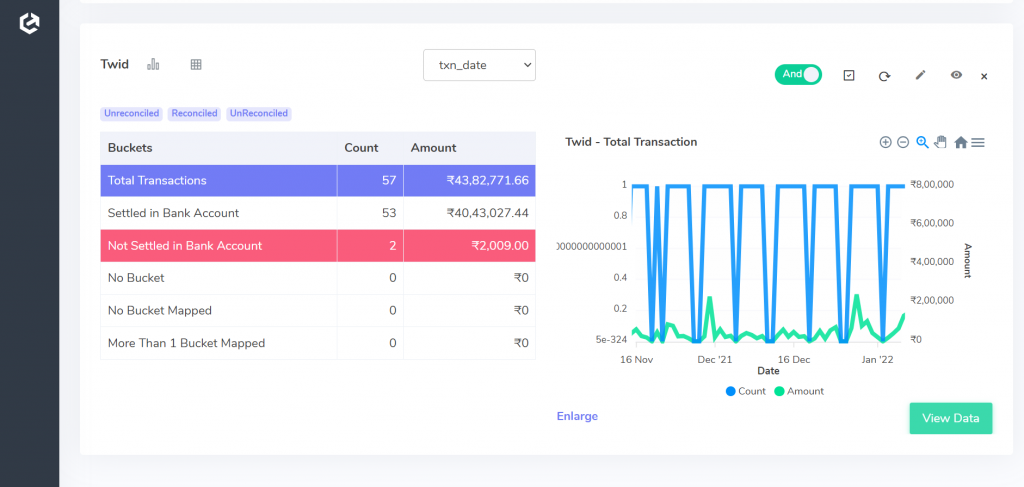Toggle the Count series in legend
1024x487 pixels.
click(x=746, y=391)
